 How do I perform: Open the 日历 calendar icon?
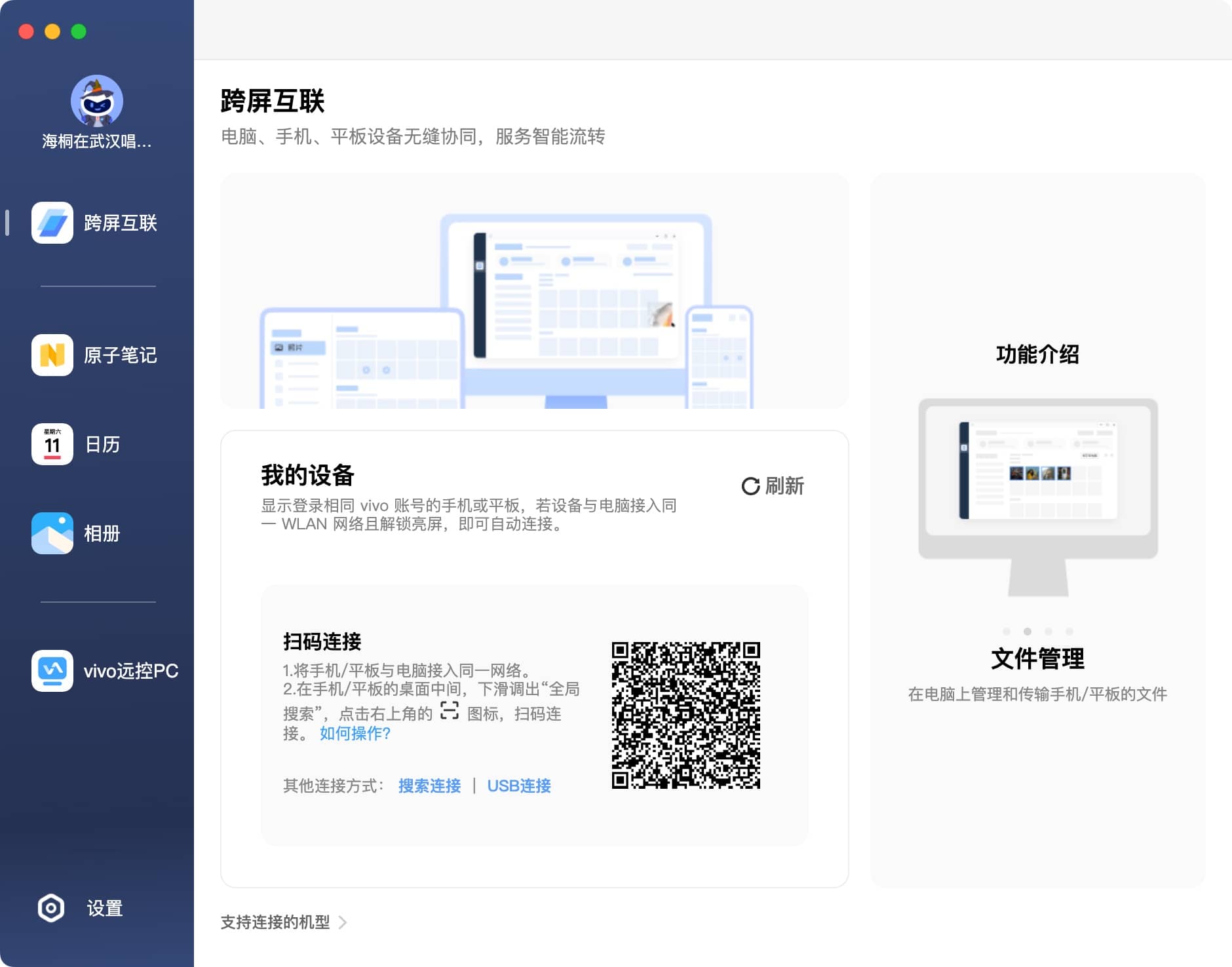tap(52, 444)
